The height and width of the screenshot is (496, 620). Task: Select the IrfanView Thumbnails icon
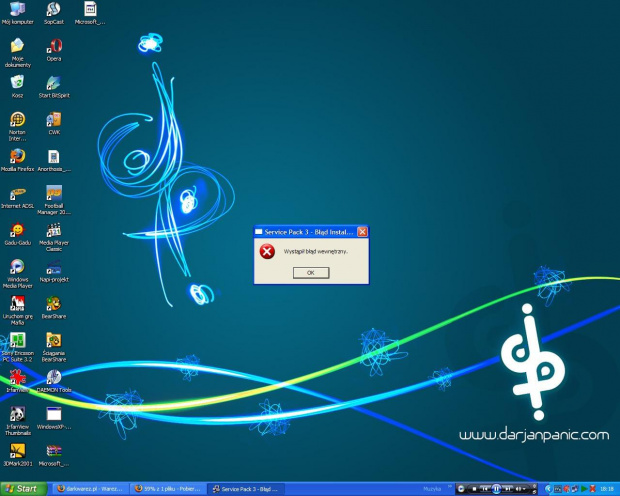coord(17,420)
